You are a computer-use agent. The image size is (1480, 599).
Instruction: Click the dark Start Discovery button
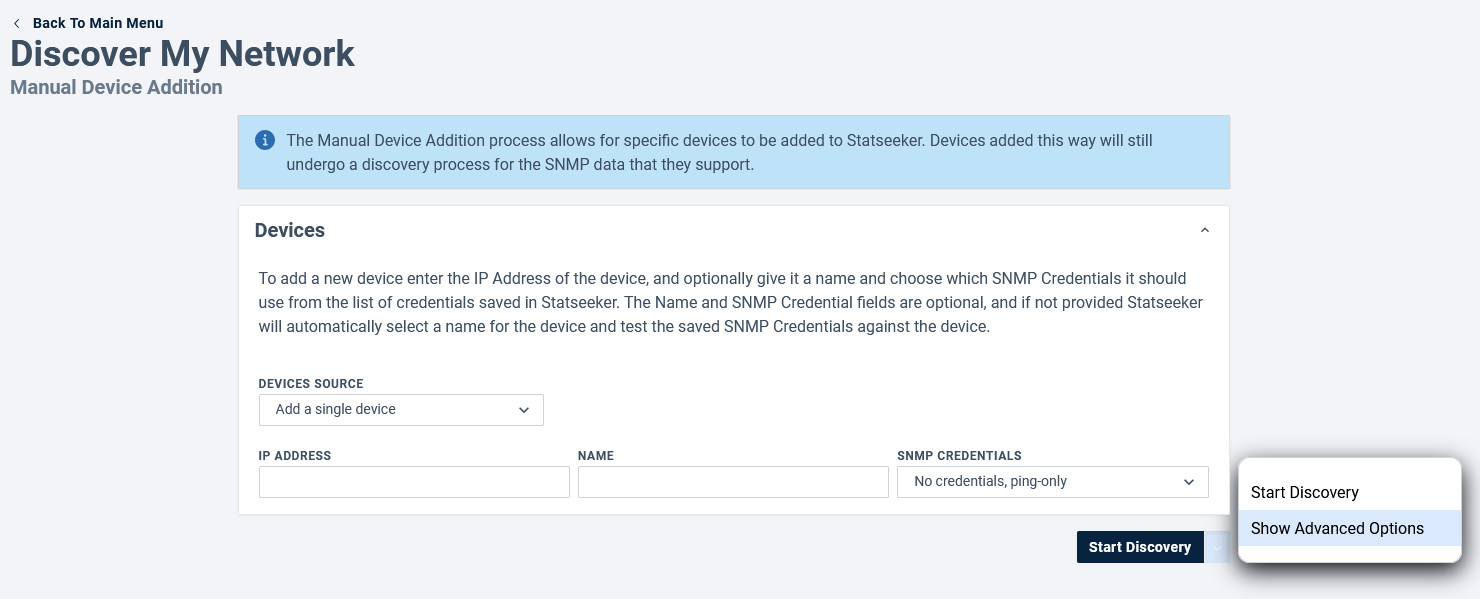pyautogui.click(x=1140, y=547)
